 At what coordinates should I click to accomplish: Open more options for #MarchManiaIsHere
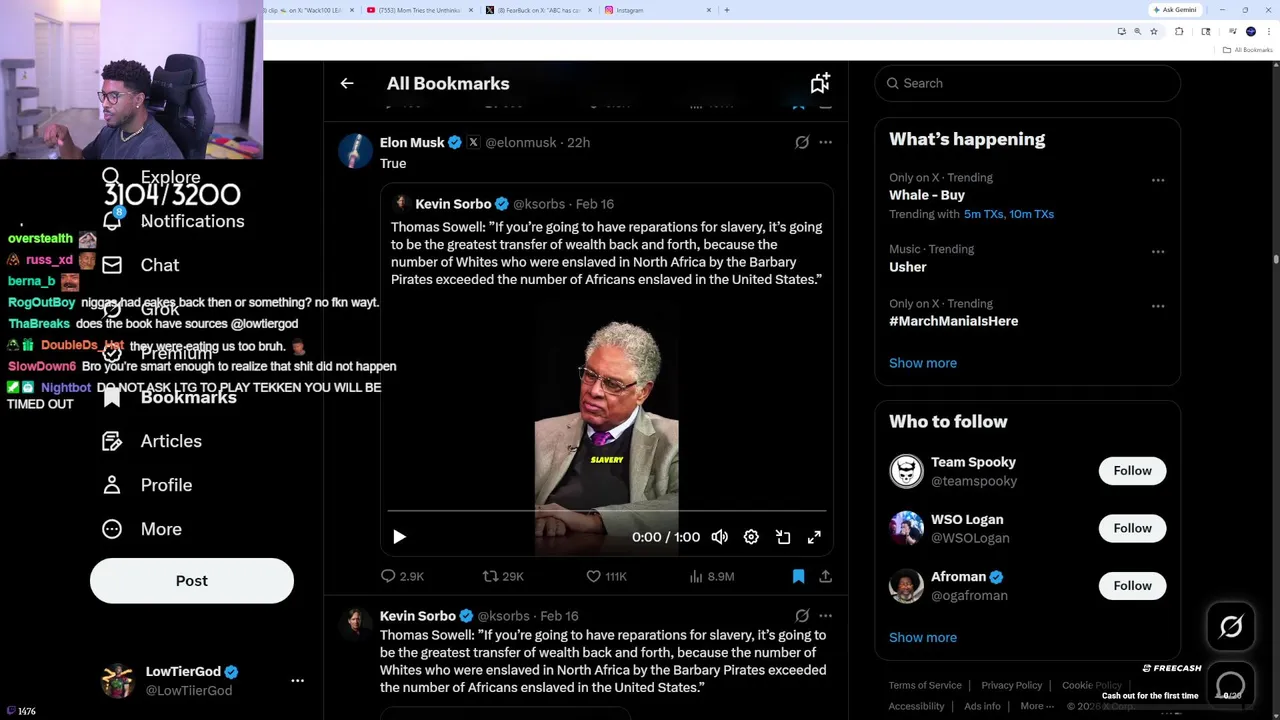coord(1158,306)
